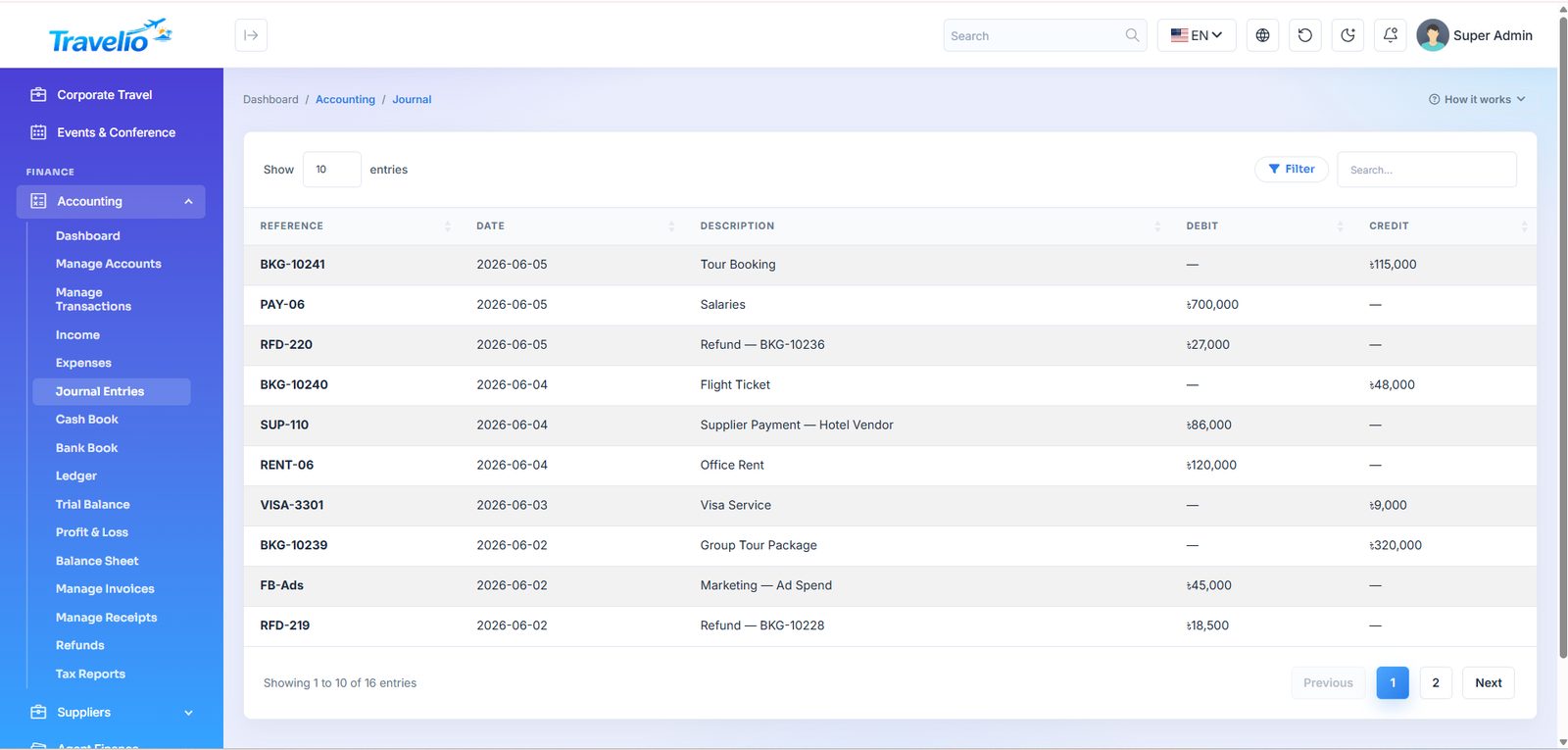Screen dimensions: 1568x750
Task: Click the Group Tour Package description
Action: pos(759,545)
